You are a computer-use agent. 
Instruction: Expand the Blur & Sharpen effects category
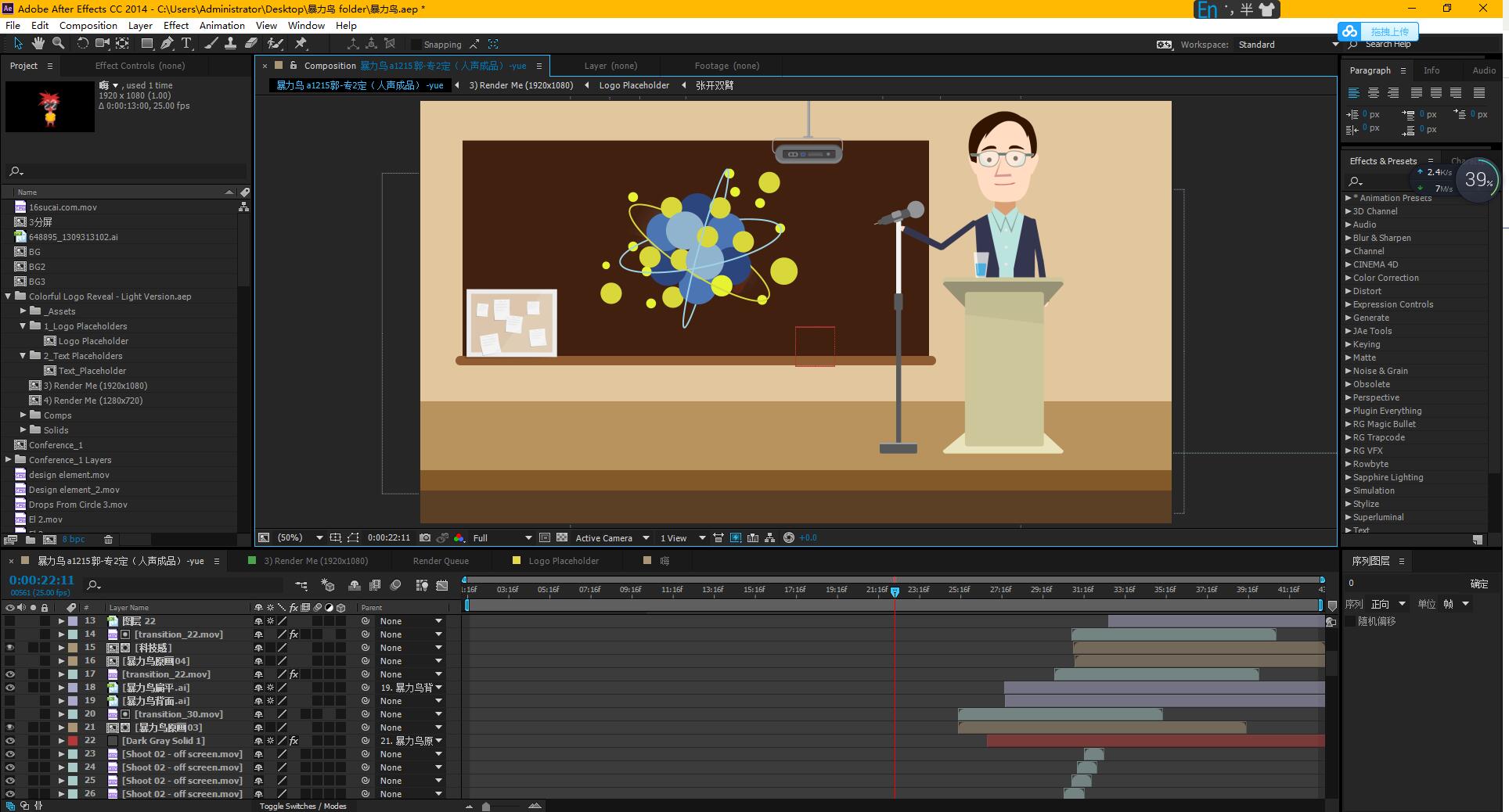1348,238
